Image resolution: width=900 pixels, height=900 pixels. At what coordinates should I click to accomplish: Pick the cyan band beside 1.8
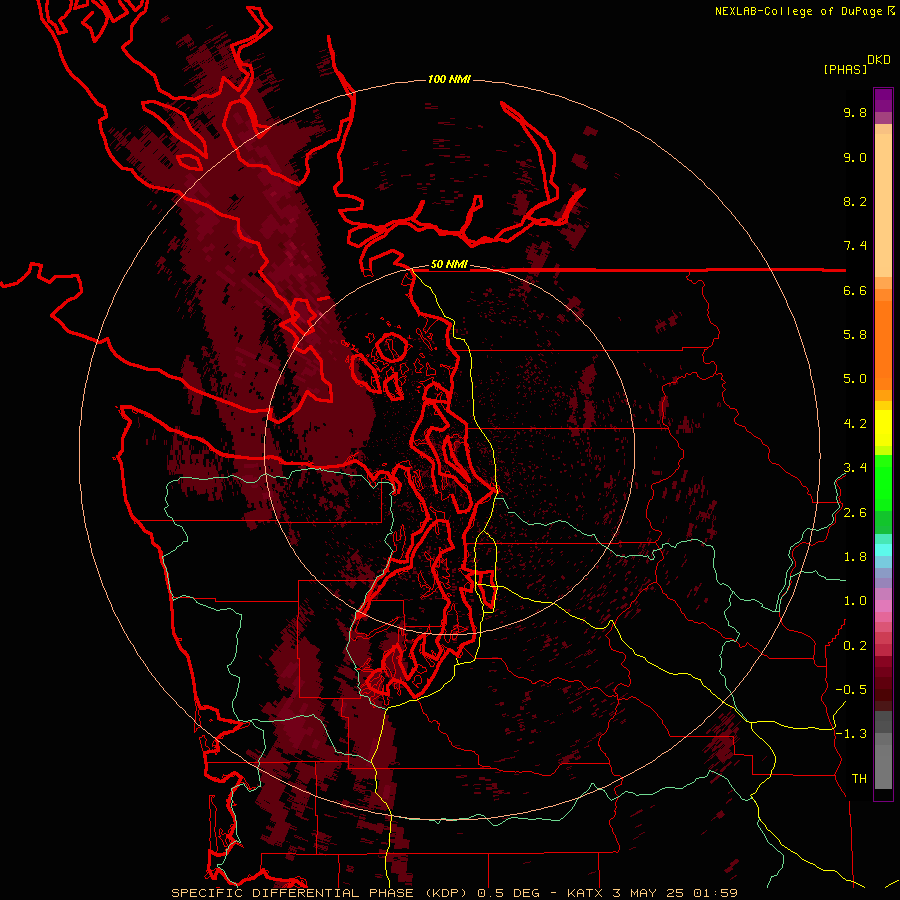pyautogui.click(x=883, y=550)
